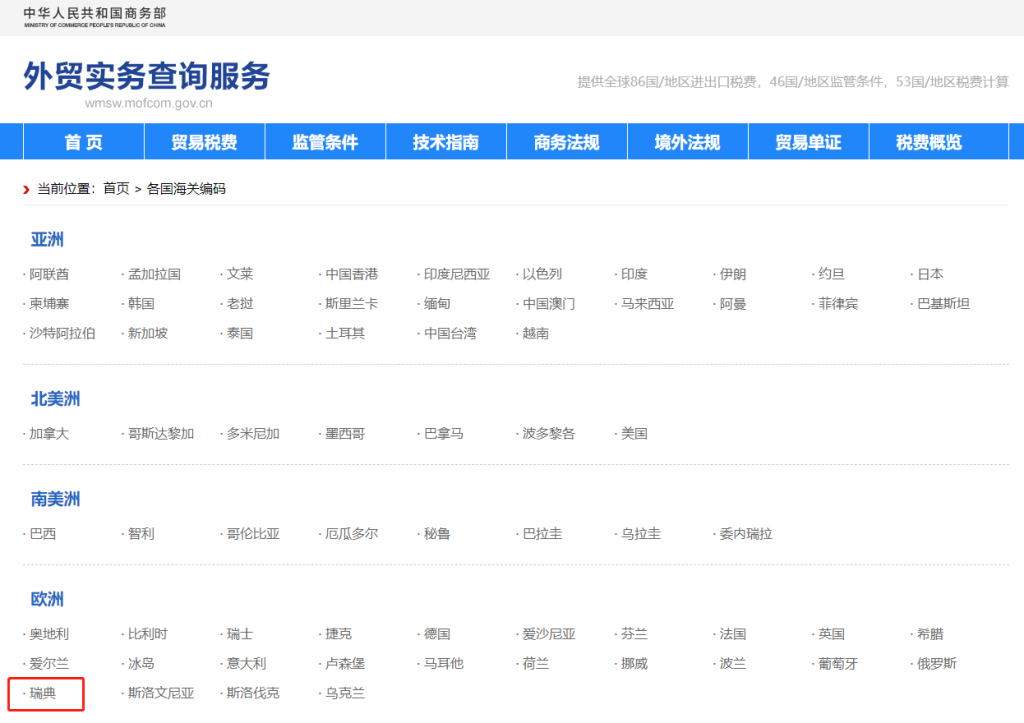Screen dimensions: 1024x723
Task: Click the 中华人民共和国商务部 logo
Action: click(95, 17)
